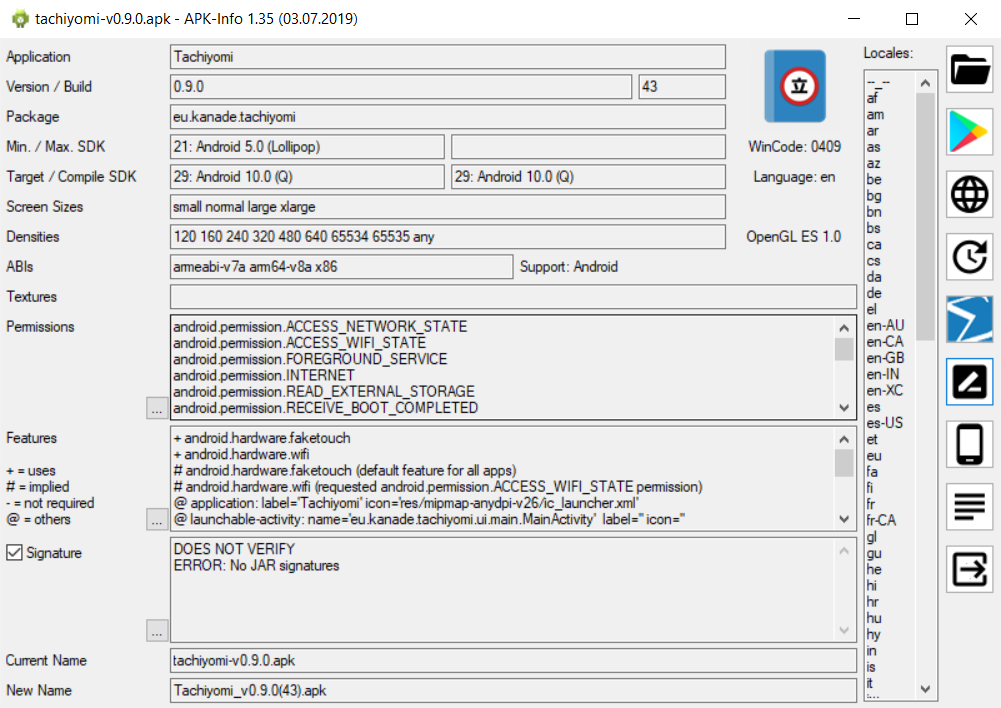Image resolution: width=1001 pixels, height=708 pixels.
Task: Click the ABIs field
Action: pos(342,267)
